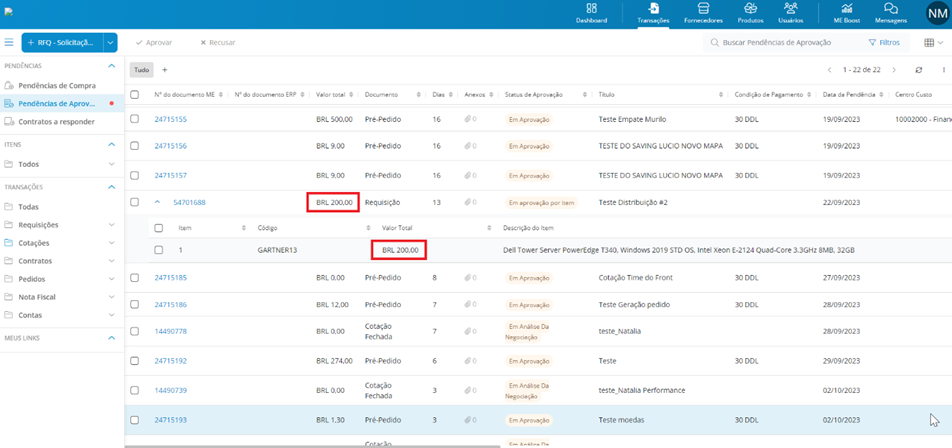Collapse the row for document 54701688
952x448 pixels.
click(x=158, y=202)
